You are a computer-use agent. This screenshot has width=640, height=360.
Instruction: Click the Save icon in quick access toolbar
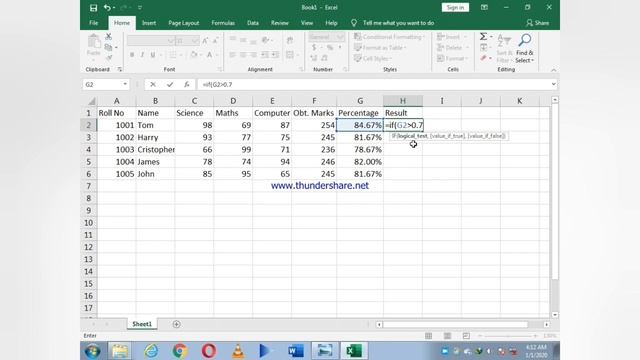[93, 7]
